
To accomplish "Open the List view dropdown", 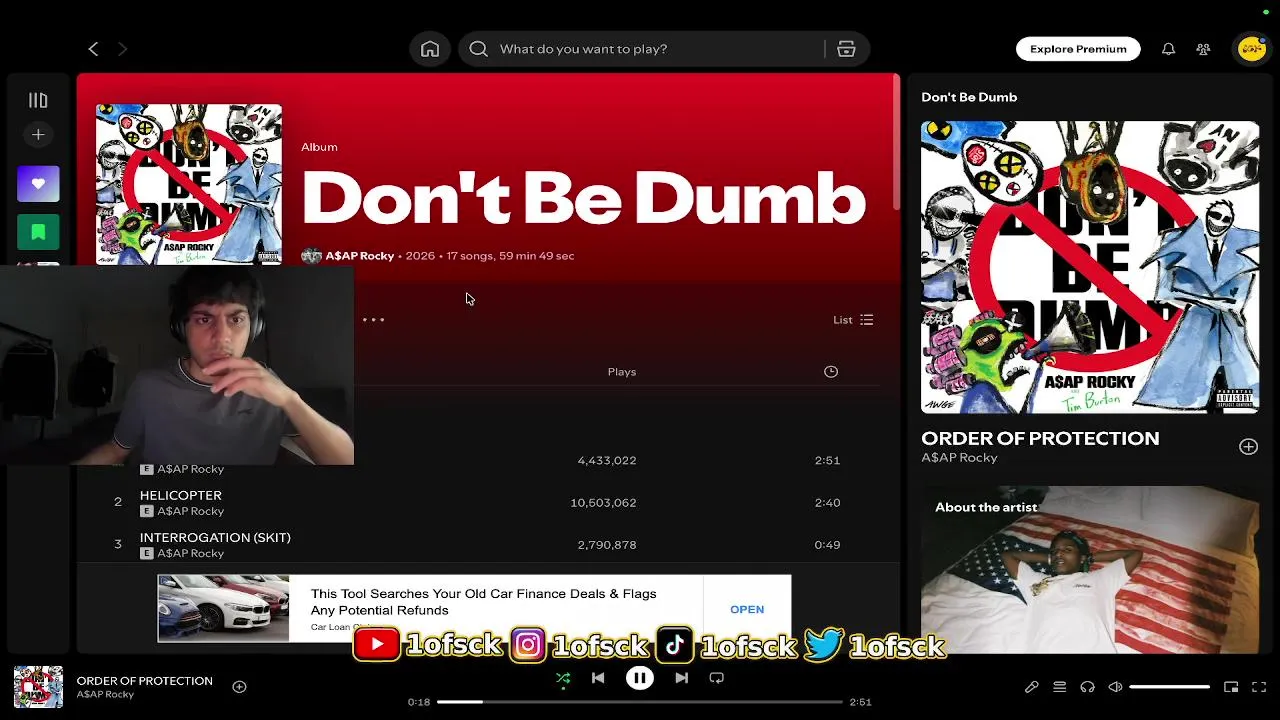I will pos(853,320).
